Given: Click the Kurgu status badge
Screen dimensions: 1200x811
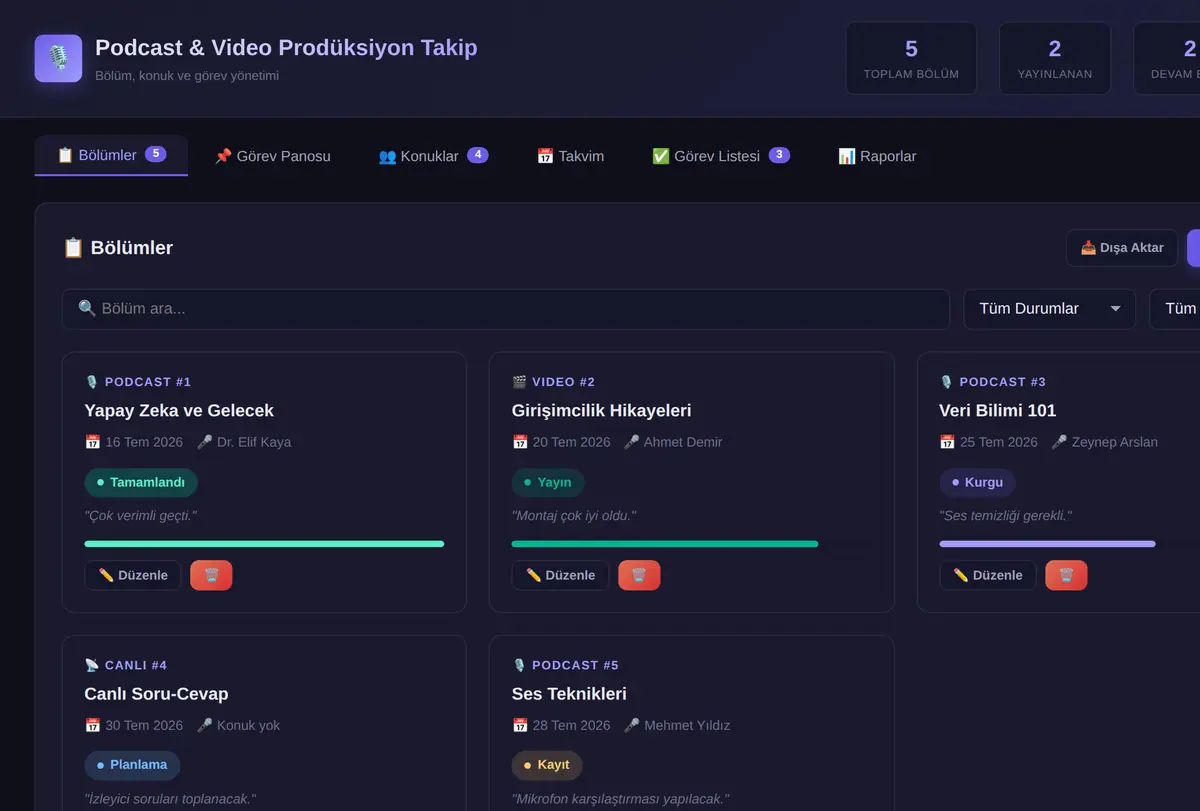Looking at the screenshot, I should 977,482.
